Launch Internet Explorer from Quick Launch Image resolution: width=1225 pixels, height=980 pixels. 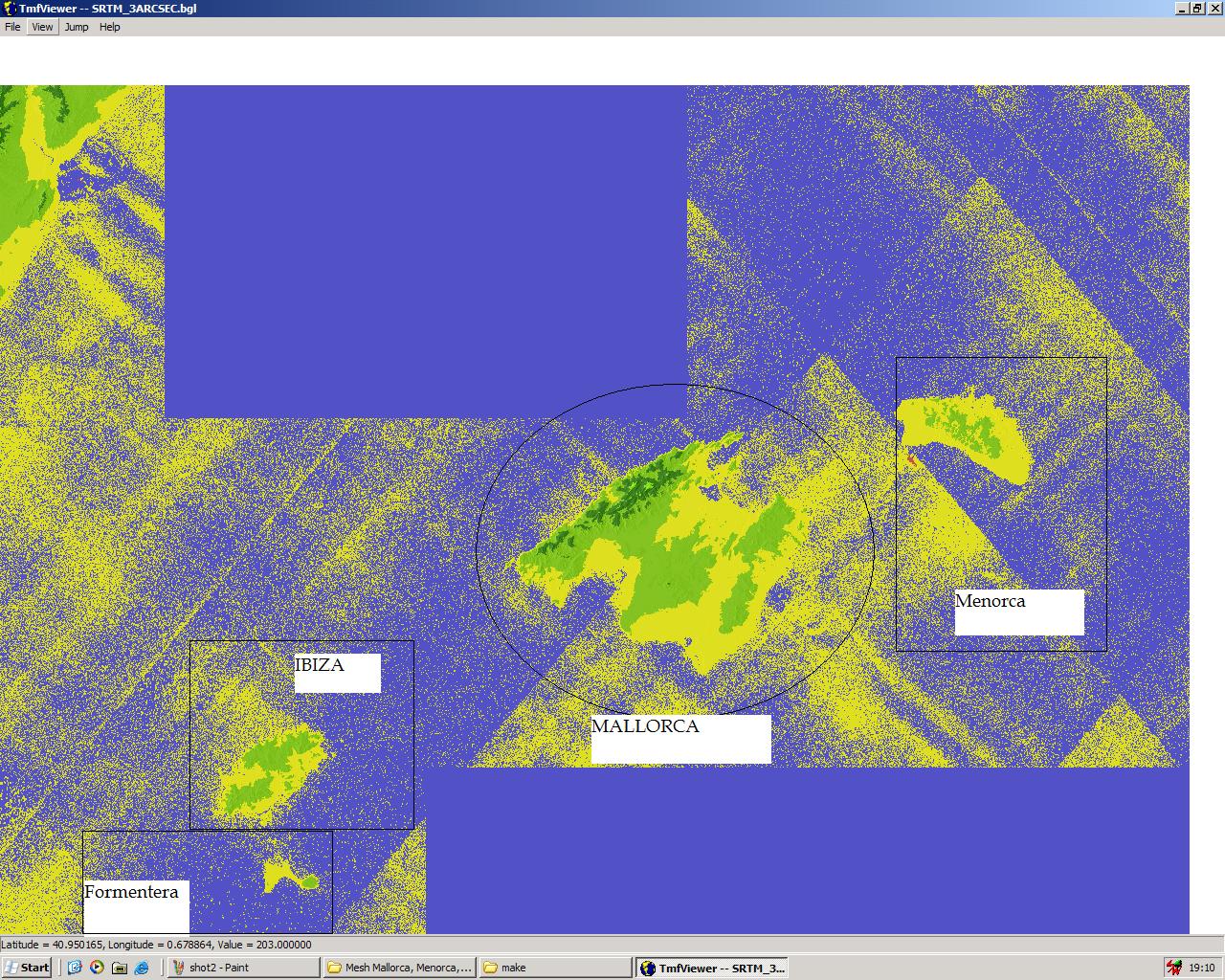(142, 968)
